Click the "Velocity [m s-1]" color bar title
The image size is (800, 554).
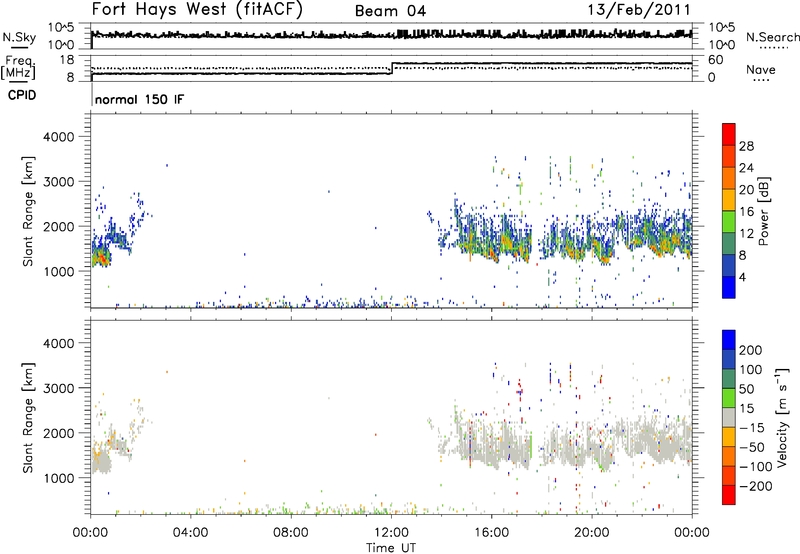click(782, 418)
